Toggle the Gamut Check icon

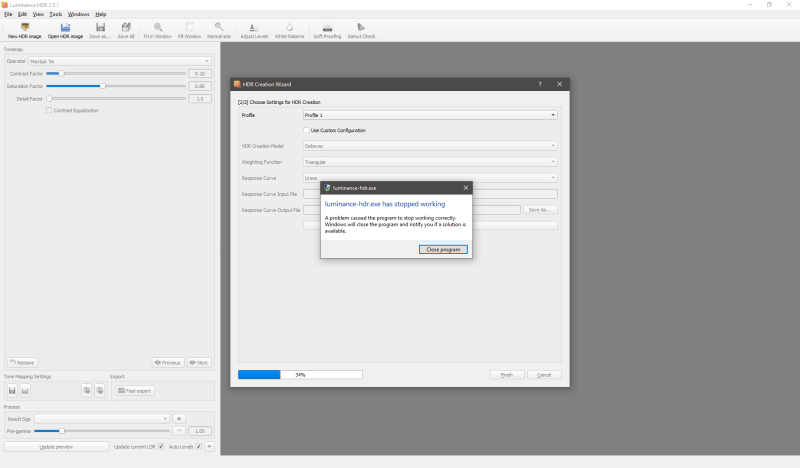tap(361, 27)
